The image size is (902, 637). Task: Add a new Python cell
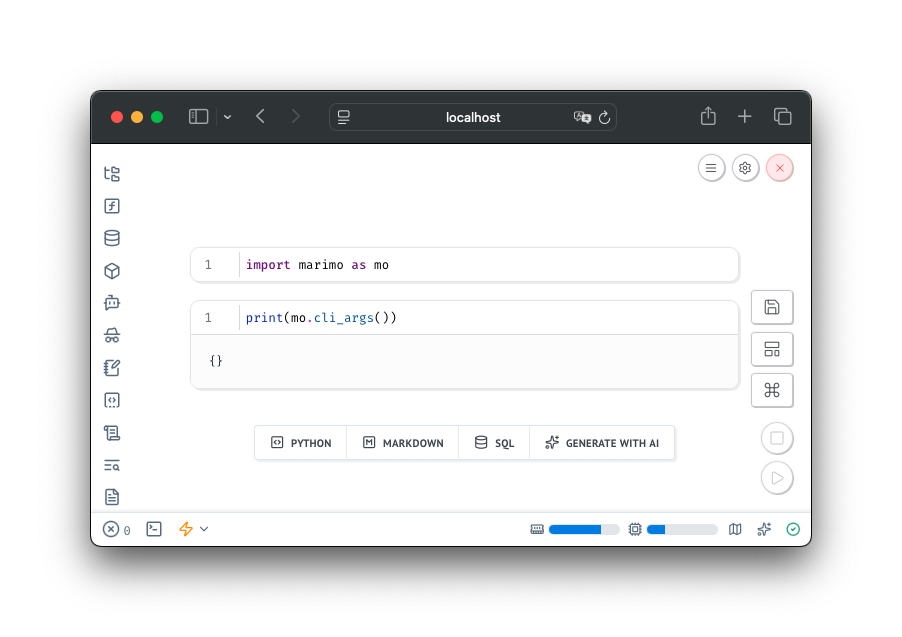pyautogui.click(x=301, y=443)
